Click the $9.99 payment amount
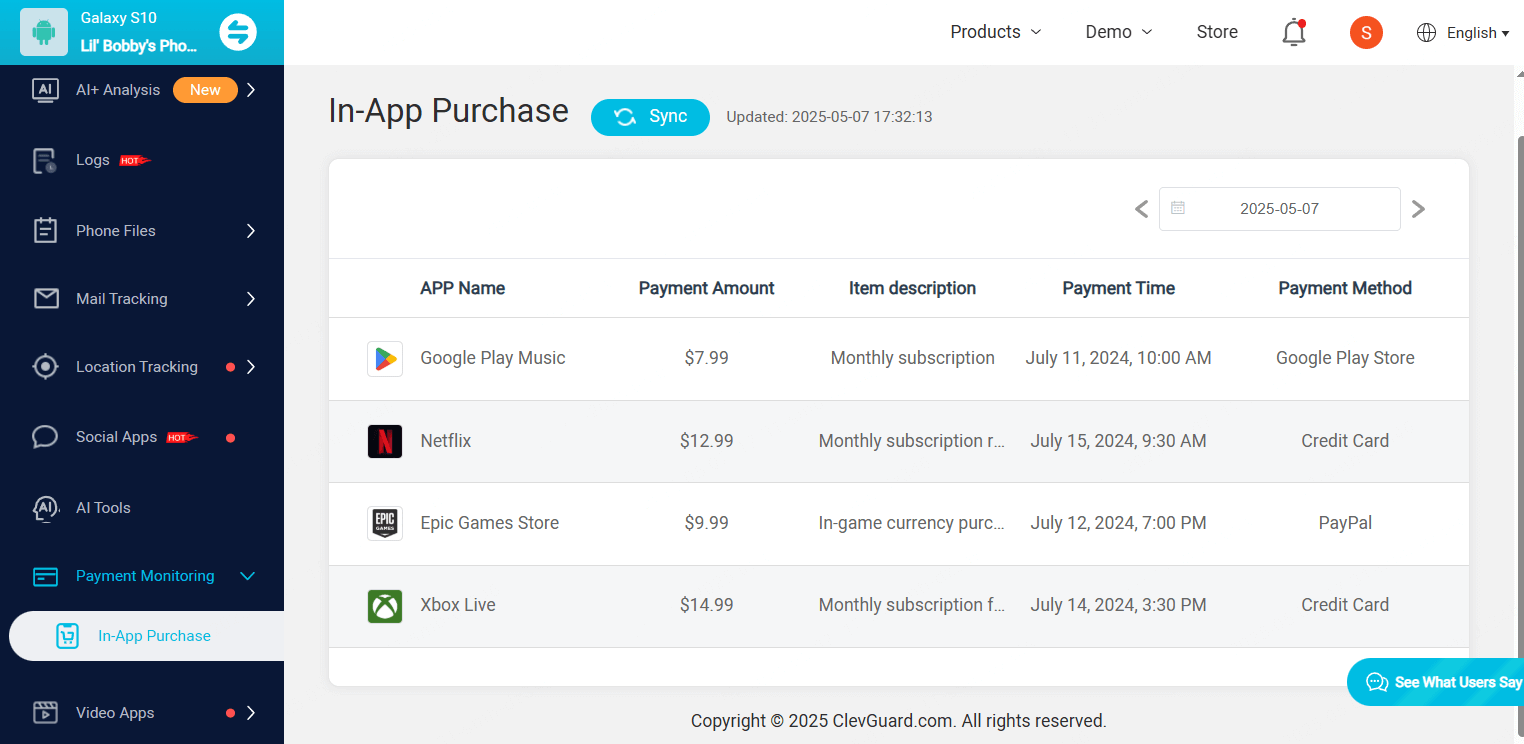This screenshot has height=744, width=1524. tap(706, 523)
